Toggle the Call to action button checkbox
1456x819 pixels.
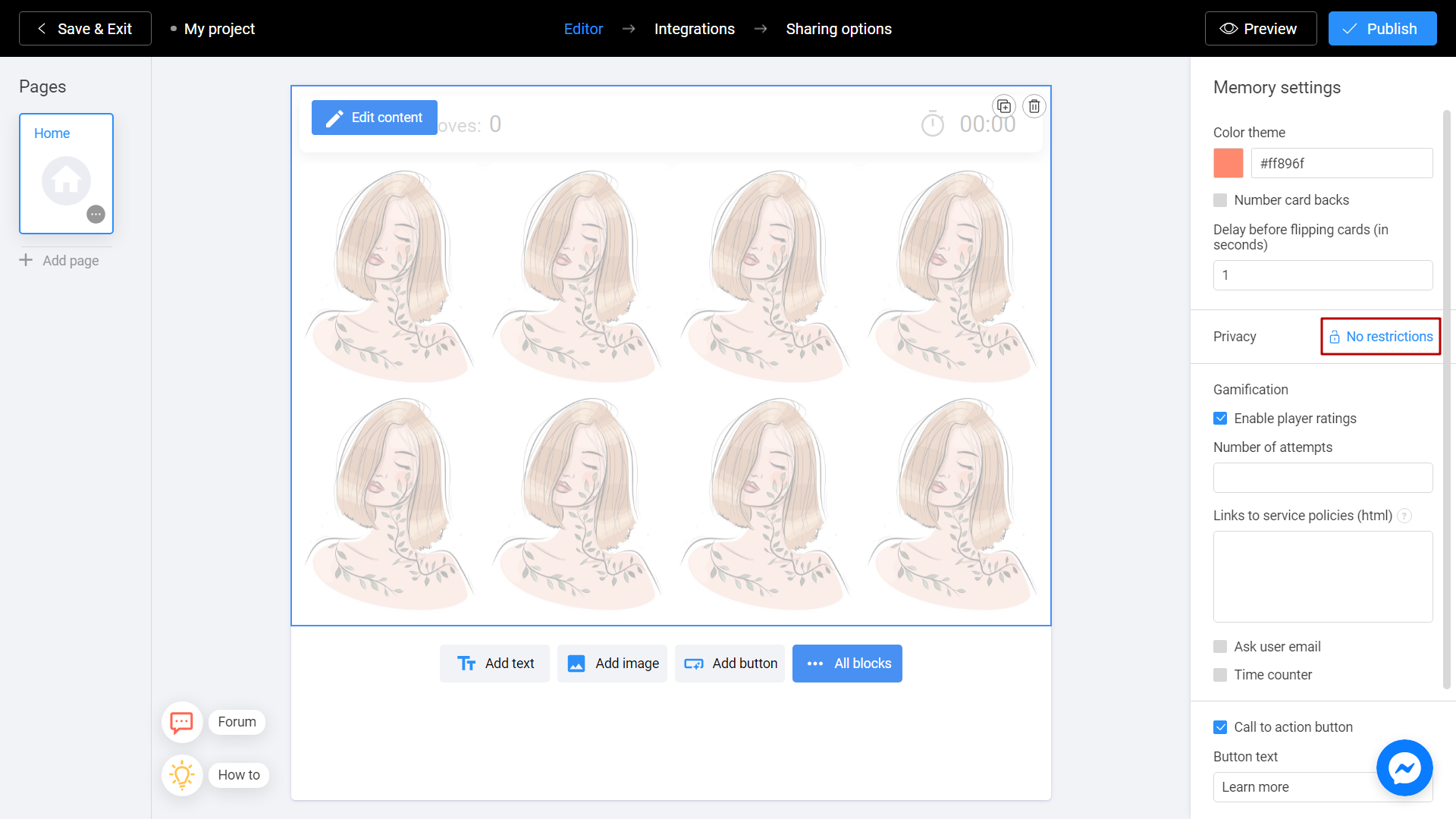1220,727
